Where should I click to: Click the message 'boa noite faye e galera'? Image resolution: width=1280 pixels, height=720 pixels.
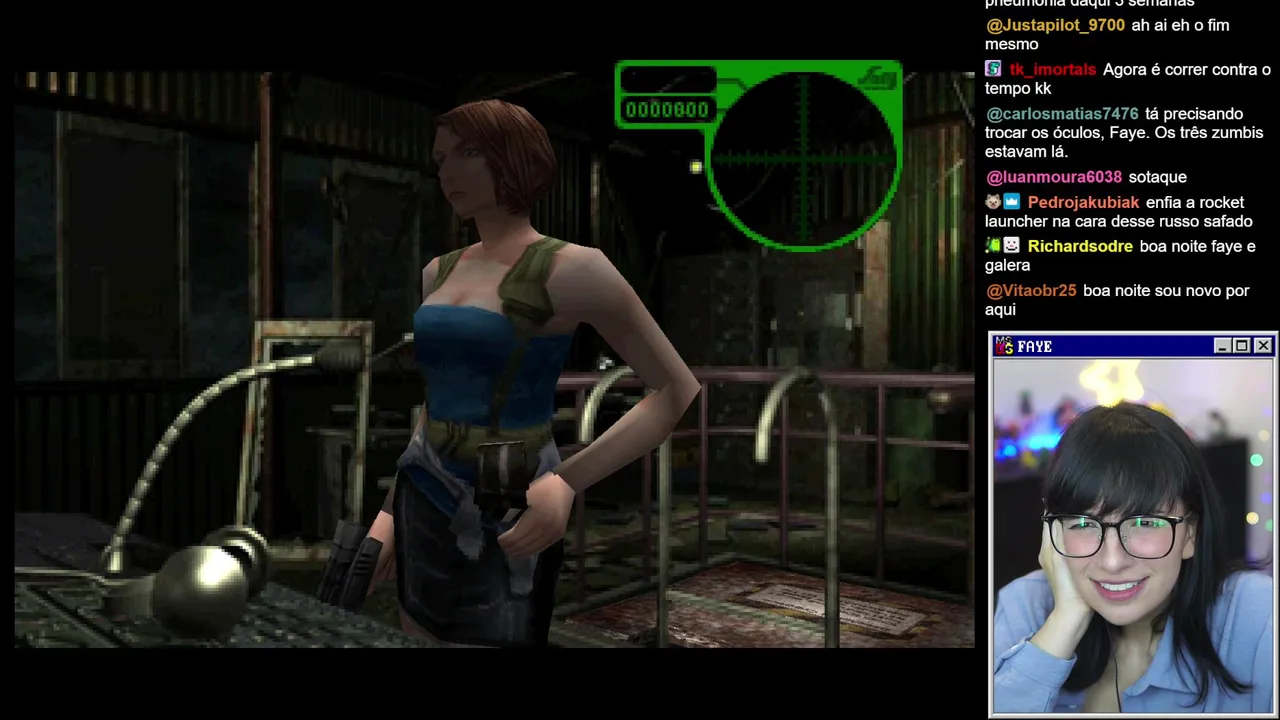pos(1120,255)
